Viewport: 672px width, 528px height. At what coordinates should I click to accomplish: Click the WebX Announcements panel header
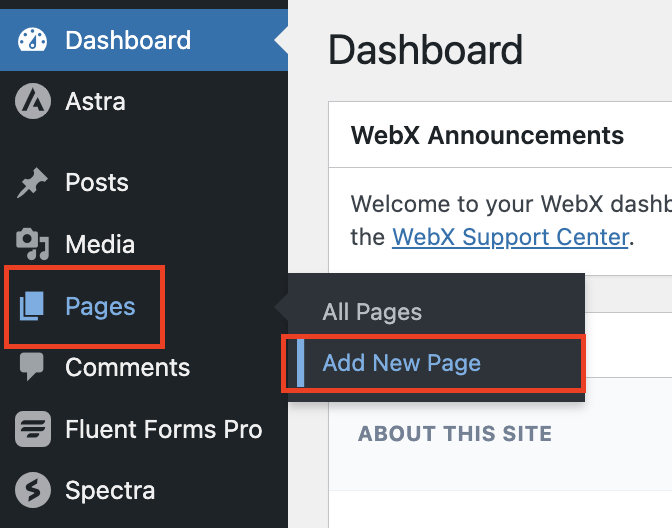pos(500,135)
